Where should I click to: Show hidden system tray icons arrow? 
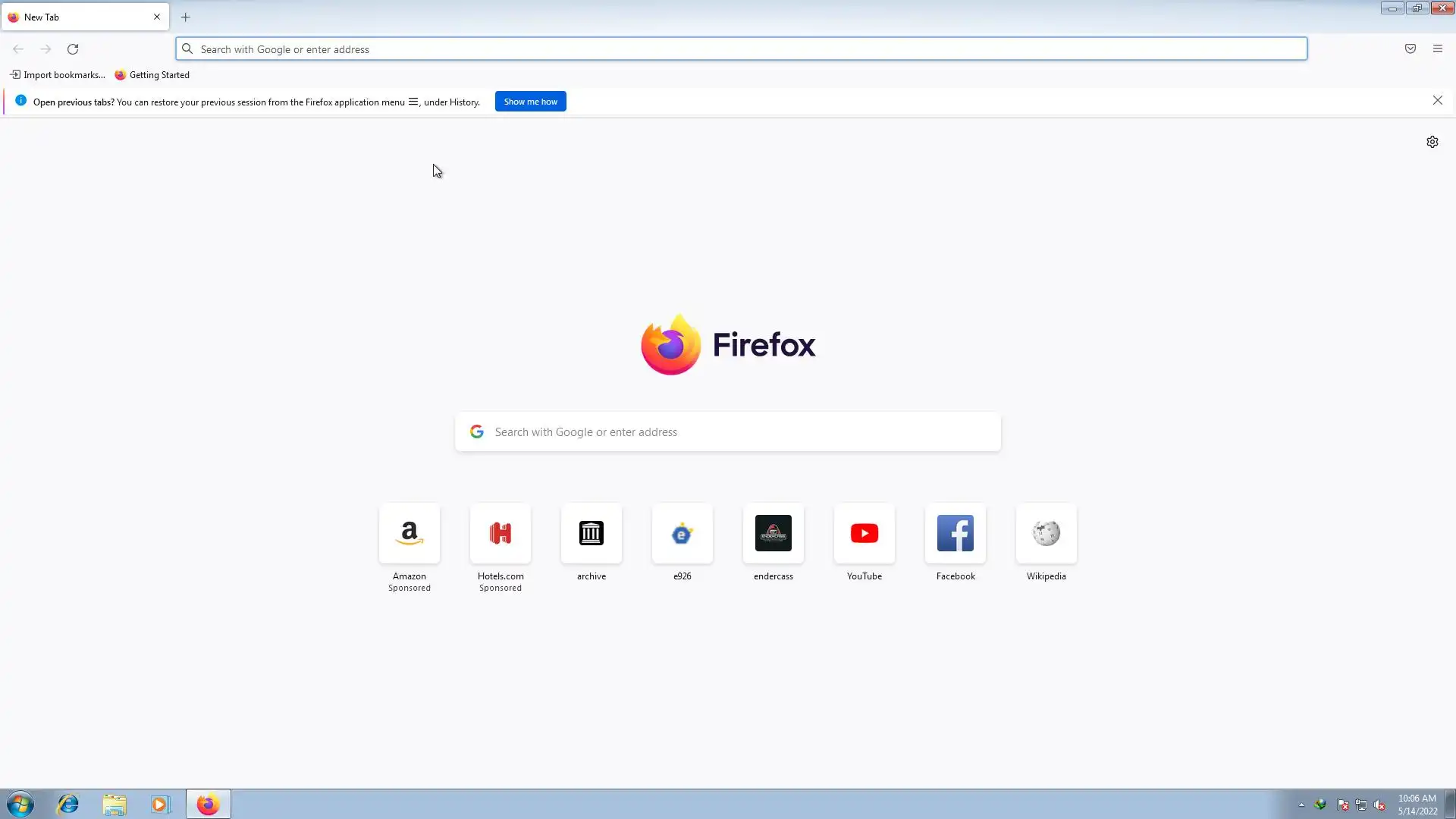1301,805
